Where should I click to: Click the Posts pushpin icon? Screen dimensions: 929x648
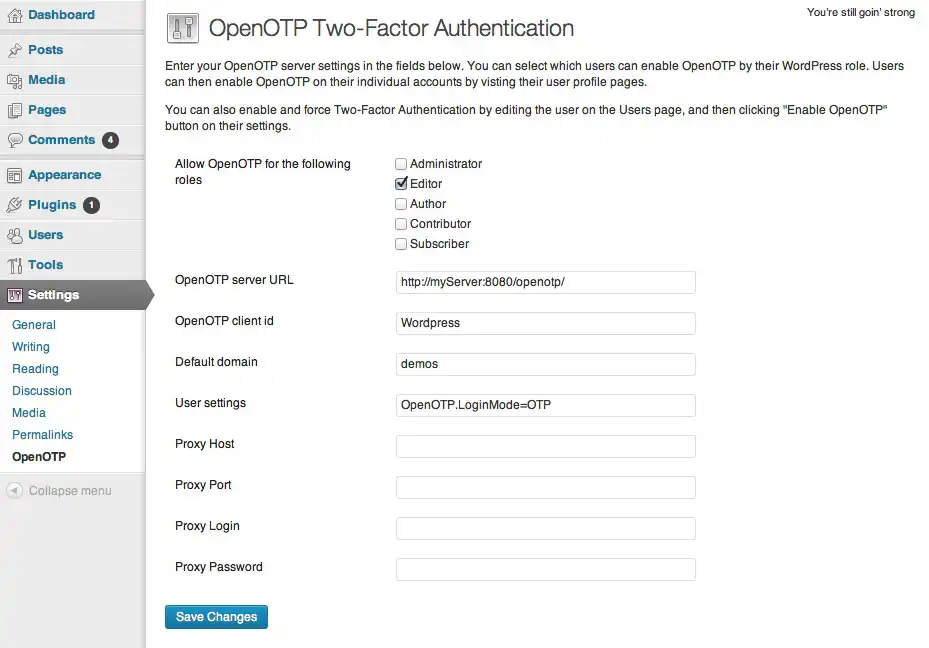15,50
